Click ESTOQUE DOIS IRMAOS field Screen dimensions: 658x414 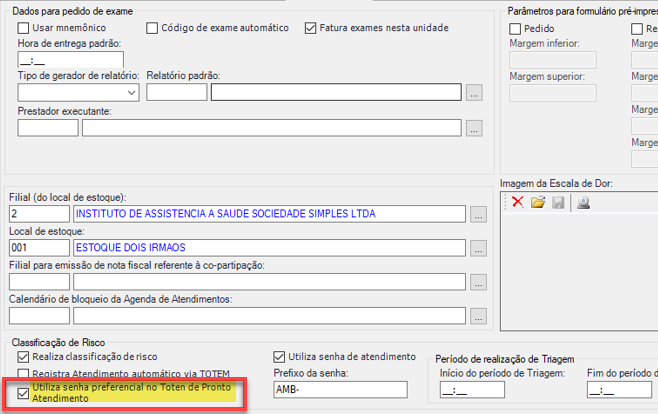coord(269,248)
